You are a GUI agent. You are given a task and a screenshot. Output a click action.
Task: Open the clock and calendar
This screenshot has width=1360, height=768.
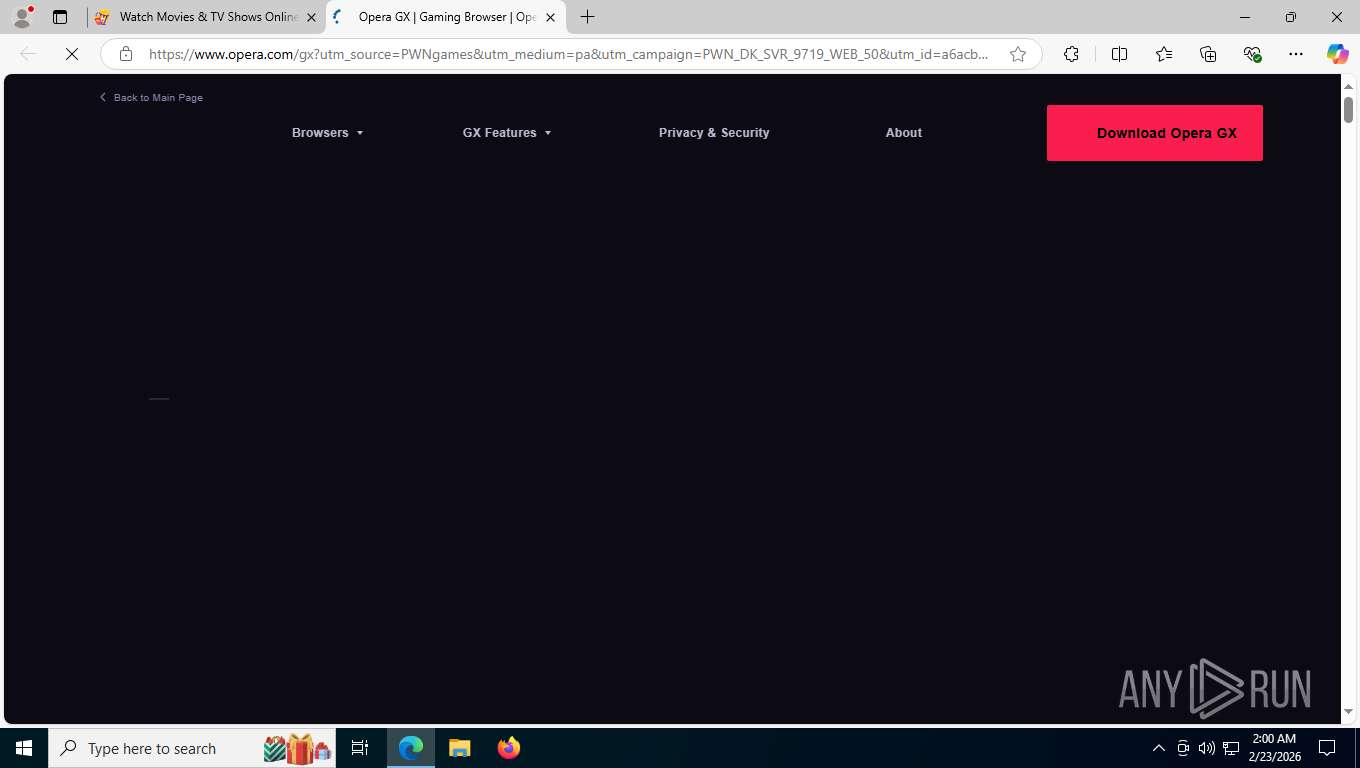pyautogui.click(x=1274, y=748)
